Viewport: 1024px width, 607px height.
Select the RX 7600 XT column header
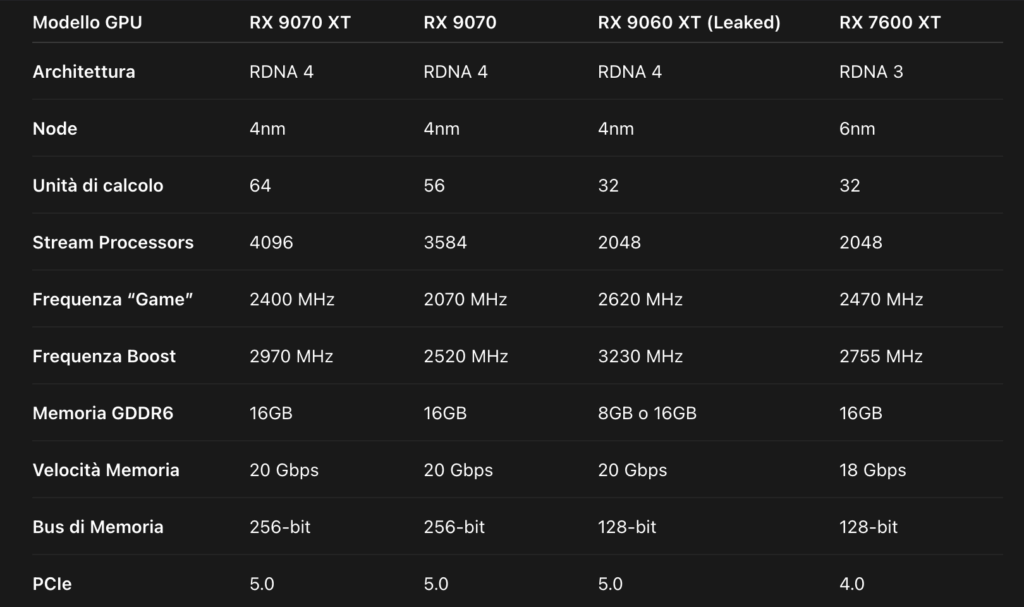(x=889, y=23)
